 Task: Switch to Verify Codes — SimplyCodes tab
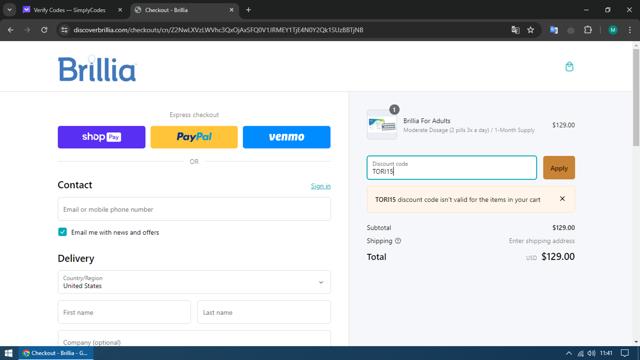pyautogui.click(x=69, y=10)
